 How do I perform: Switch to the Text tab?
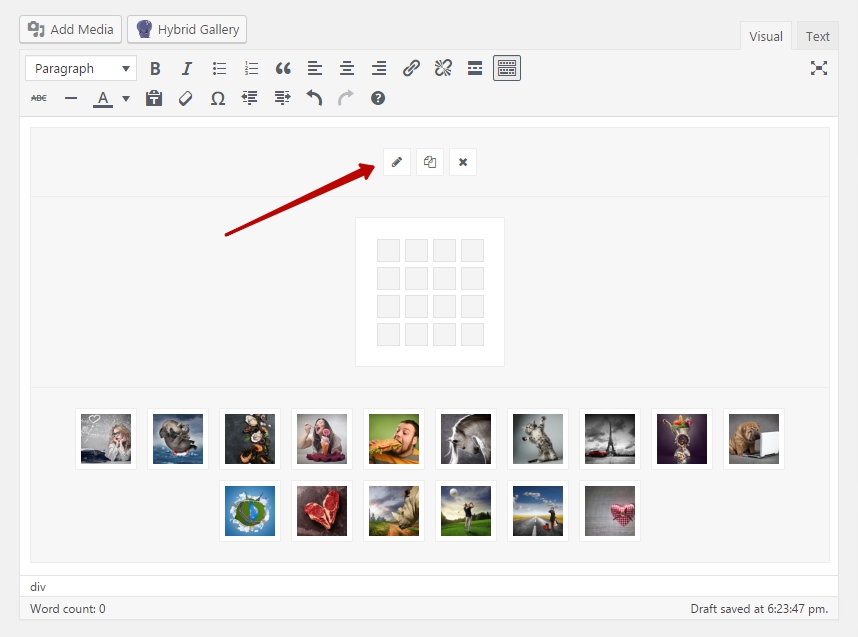pos(818,36)
